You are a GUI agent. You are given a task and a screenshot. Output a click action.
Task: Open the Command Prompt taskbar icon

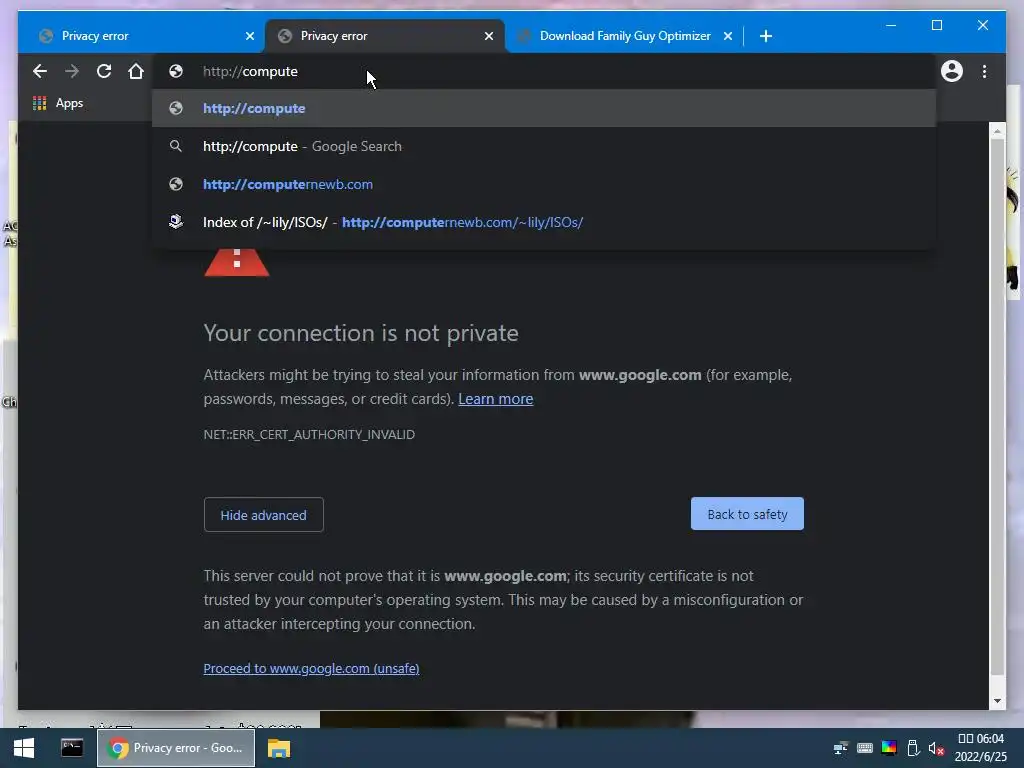[72, 748]
